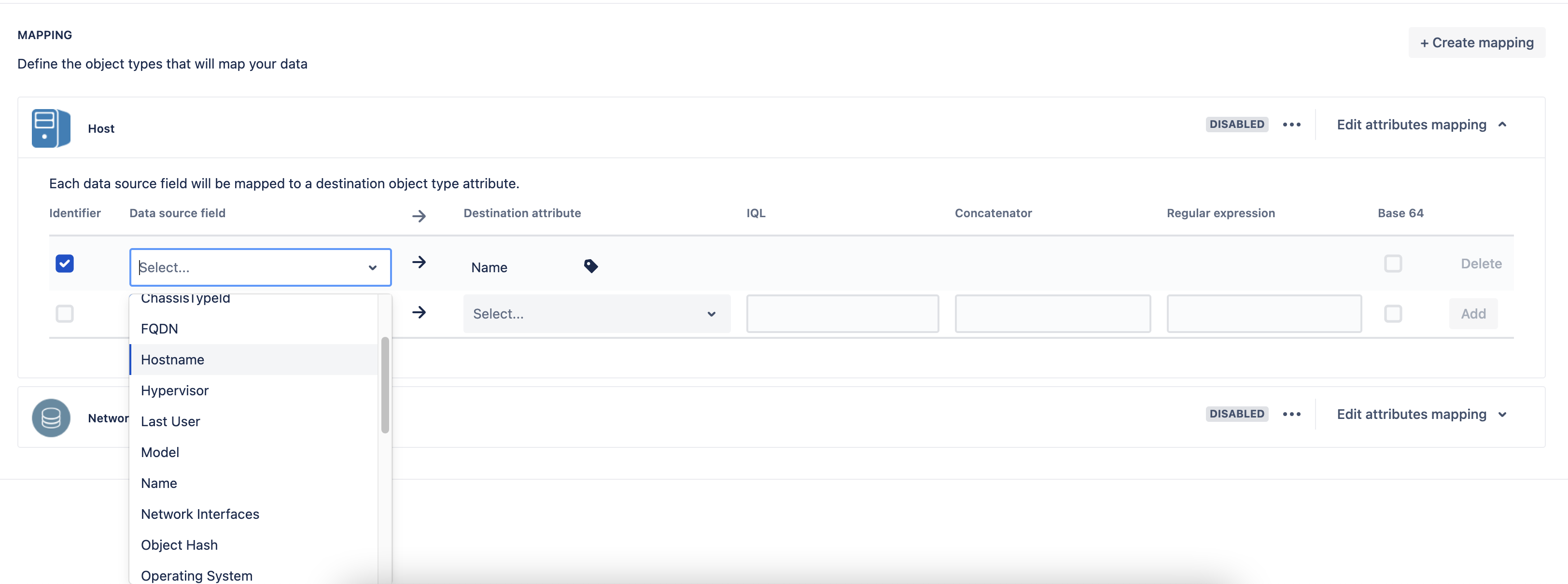Click the label tag icon beside Name
1568x584 pixels.
(x=590, y=266)
